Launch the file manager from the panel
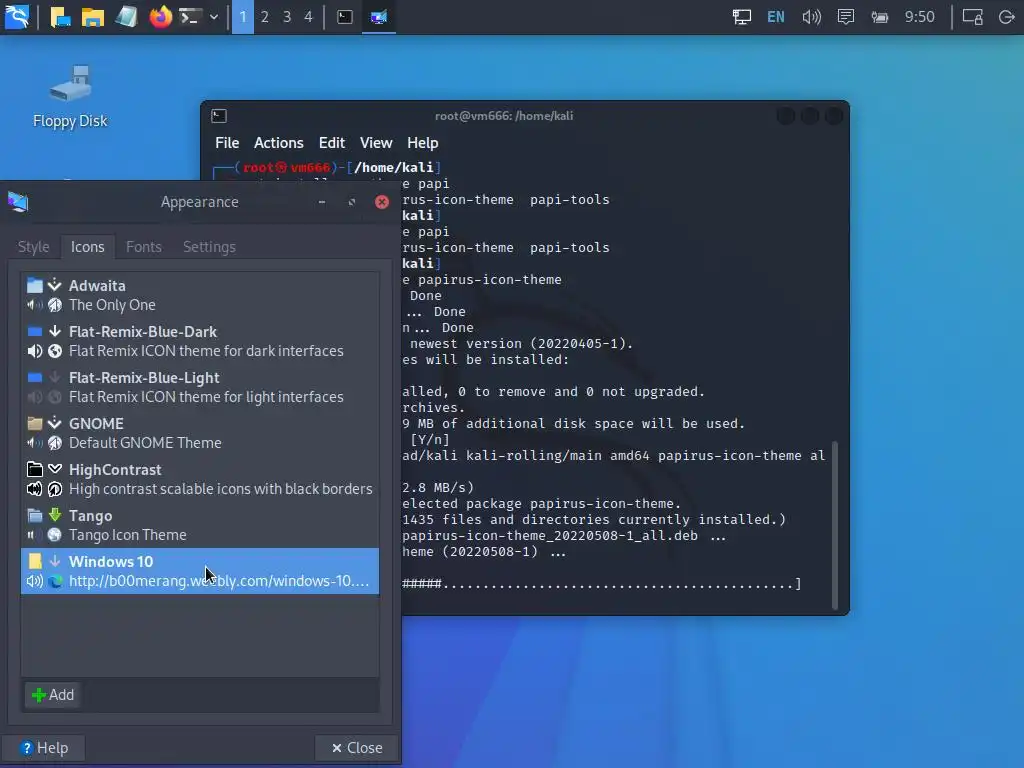 (93, 17)
